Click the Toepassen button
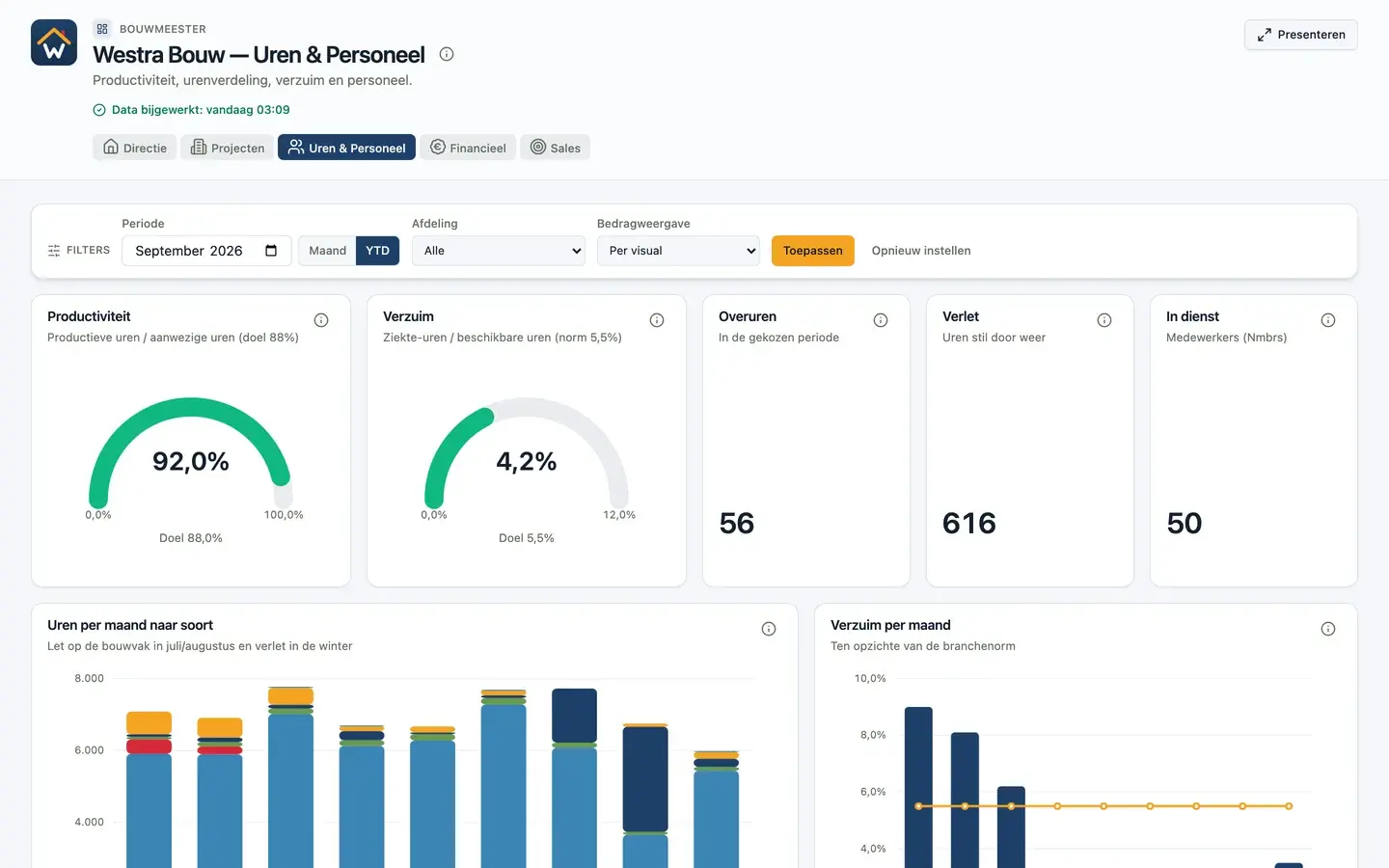Screen dimensions: 1389x868 813,251
